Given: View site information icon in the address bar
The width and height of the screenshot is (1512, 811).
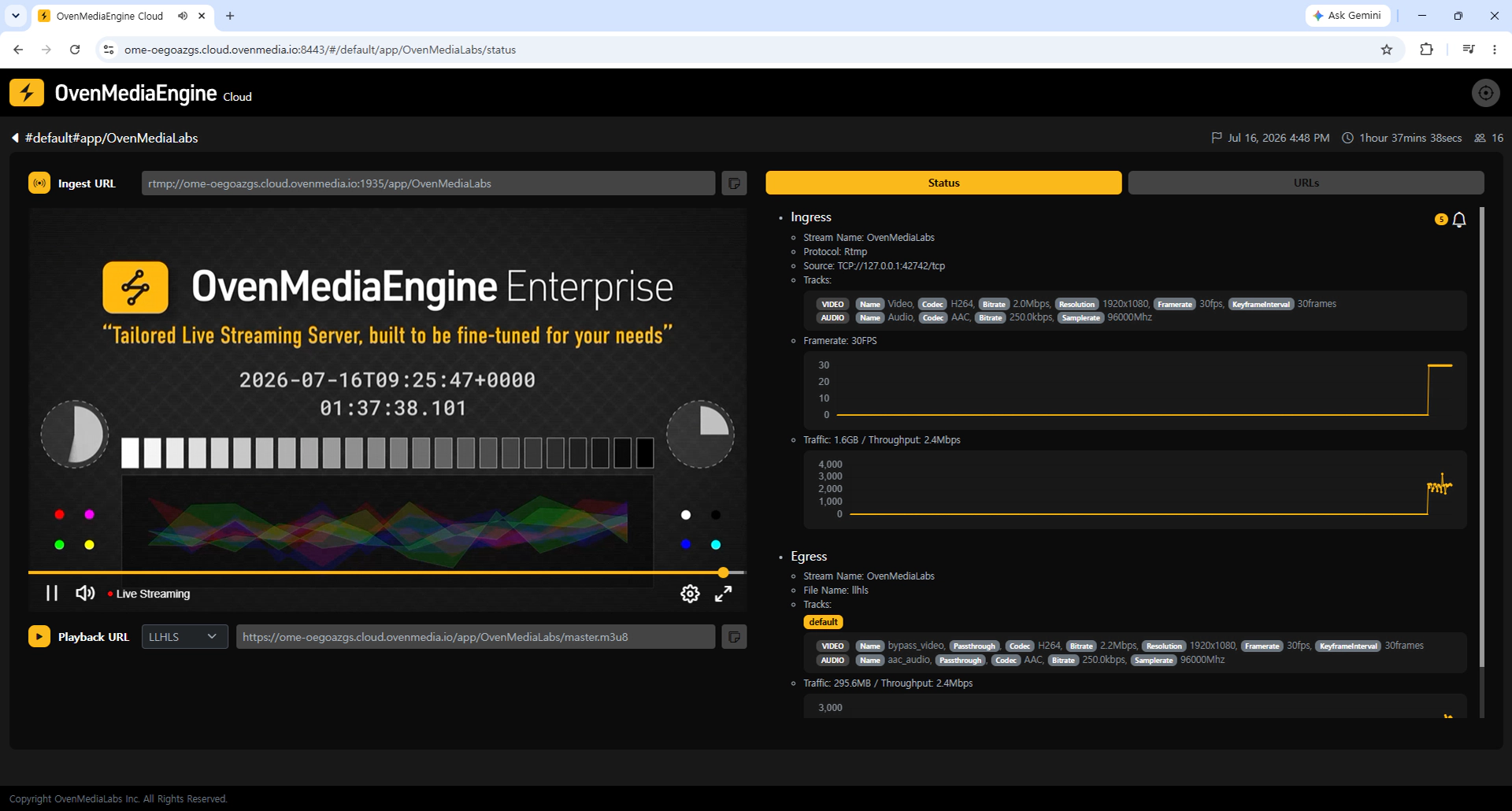Looking at the screenshot, I should [x=109, y=50].
